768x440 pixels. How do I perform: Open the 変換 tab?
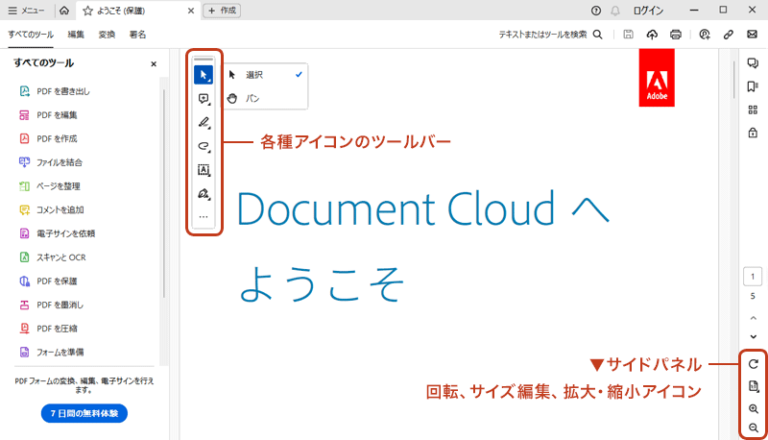coord(107,34)
